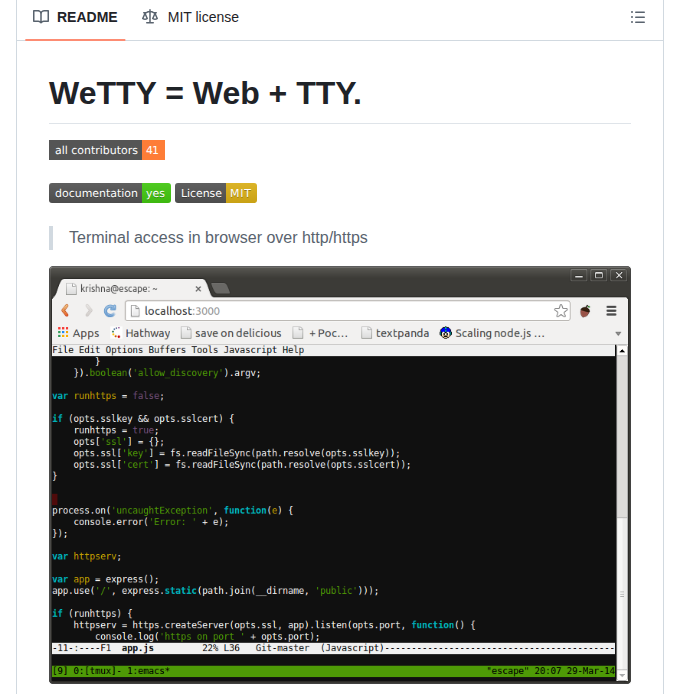Image resolution: width=680 pixels, height=694 pixels.
Task: Click the browser back arrow in screenshot
Action: [x=65, y=311]
